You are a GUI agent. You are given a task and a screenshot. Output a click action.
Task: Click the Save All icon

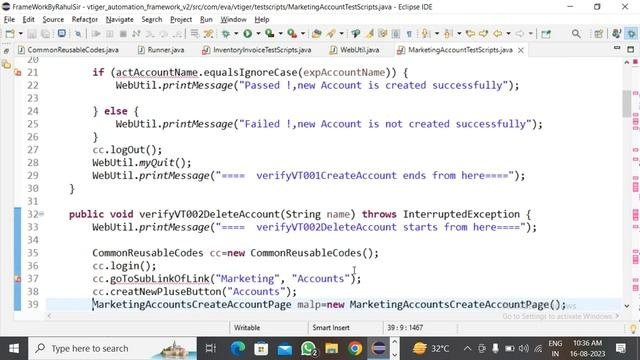[x=46, y=34]
